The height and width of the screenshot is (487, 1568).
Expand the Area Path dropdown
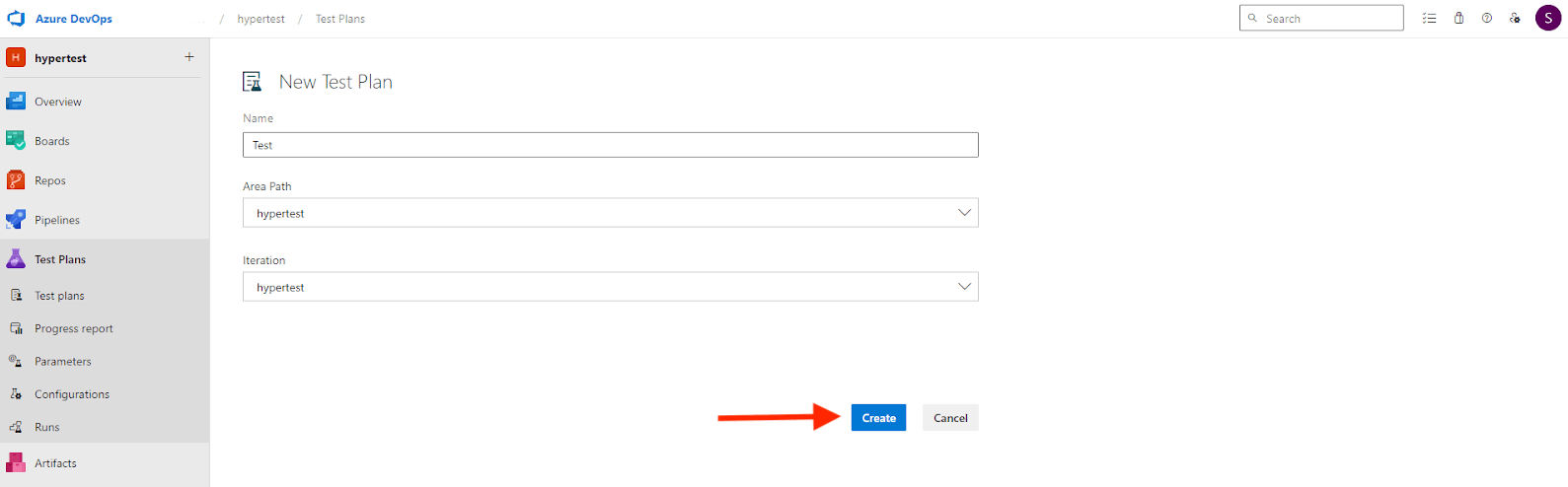click(x=964, y=213)
